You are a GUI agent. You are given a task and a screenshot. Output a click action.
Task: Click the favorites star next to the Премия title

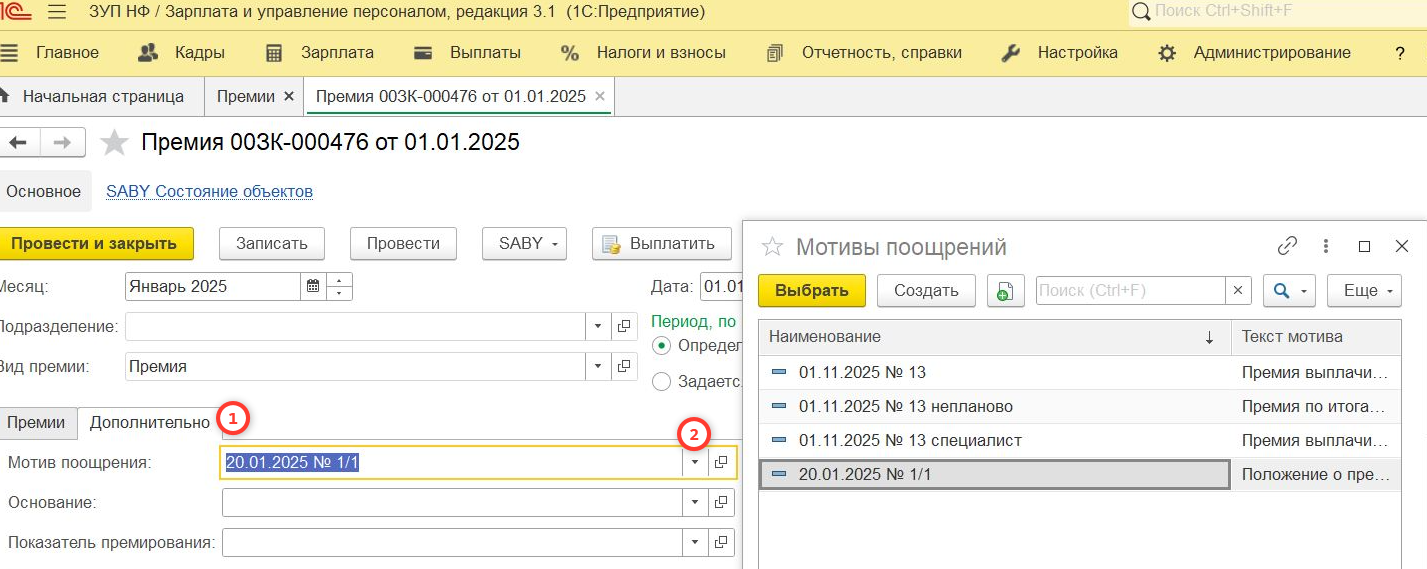tap(115, 143)
